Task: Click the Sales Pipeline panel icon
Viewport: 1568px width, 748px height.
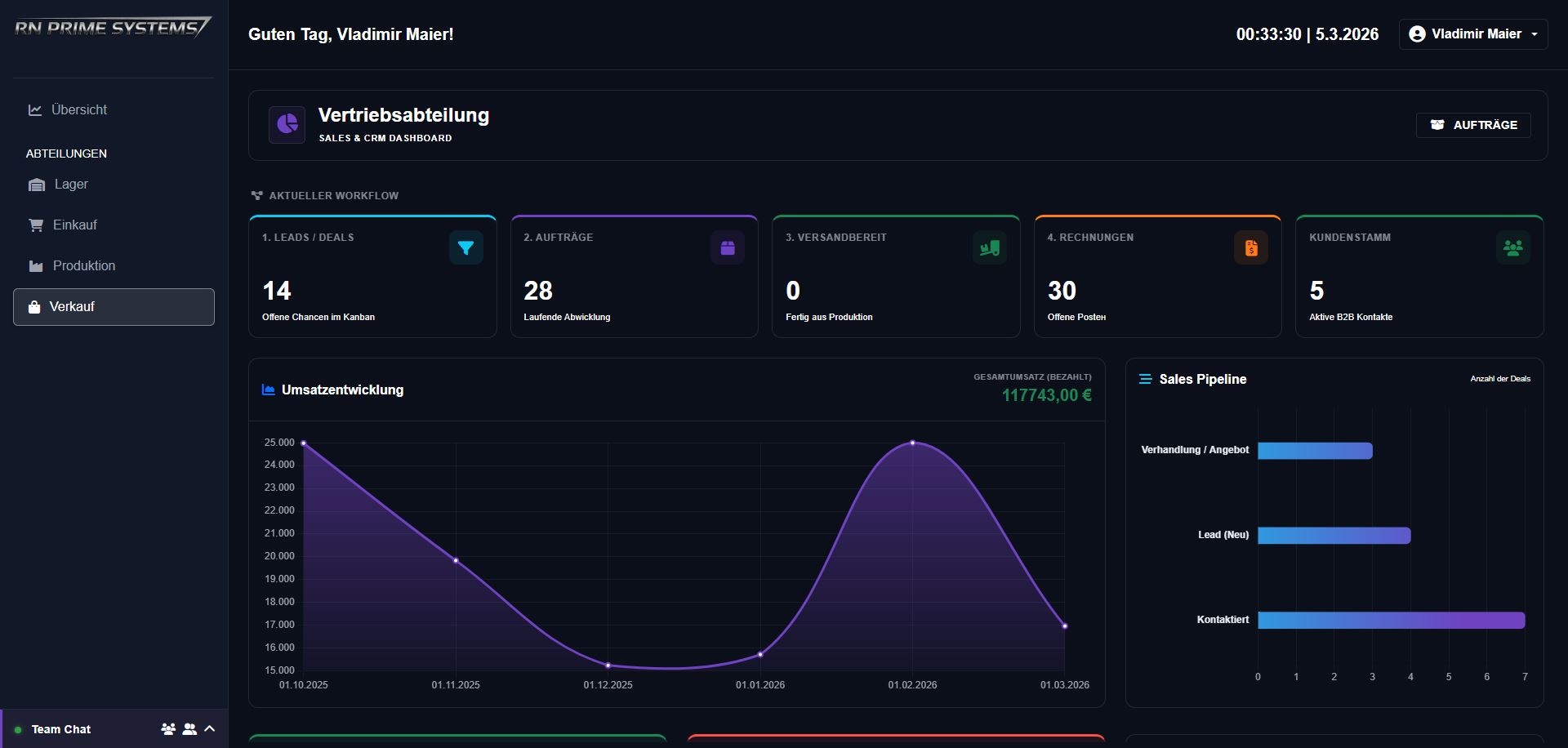Action: [x=1145, y=378]
